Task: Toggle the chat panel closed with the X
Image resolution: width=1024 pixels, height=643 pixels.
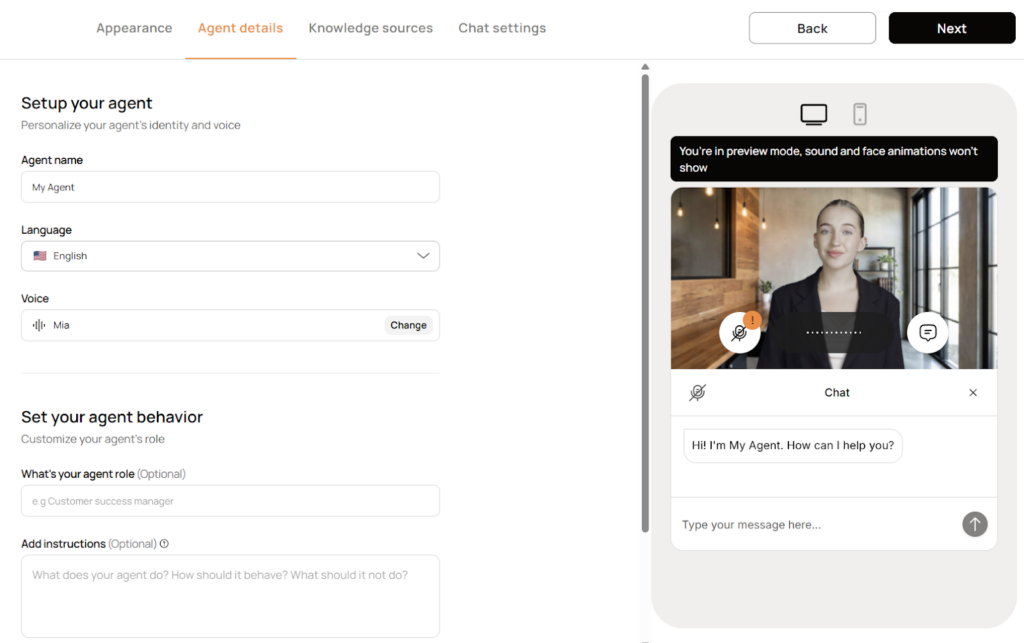Action: pyautogui.click(x=972, y=393)
